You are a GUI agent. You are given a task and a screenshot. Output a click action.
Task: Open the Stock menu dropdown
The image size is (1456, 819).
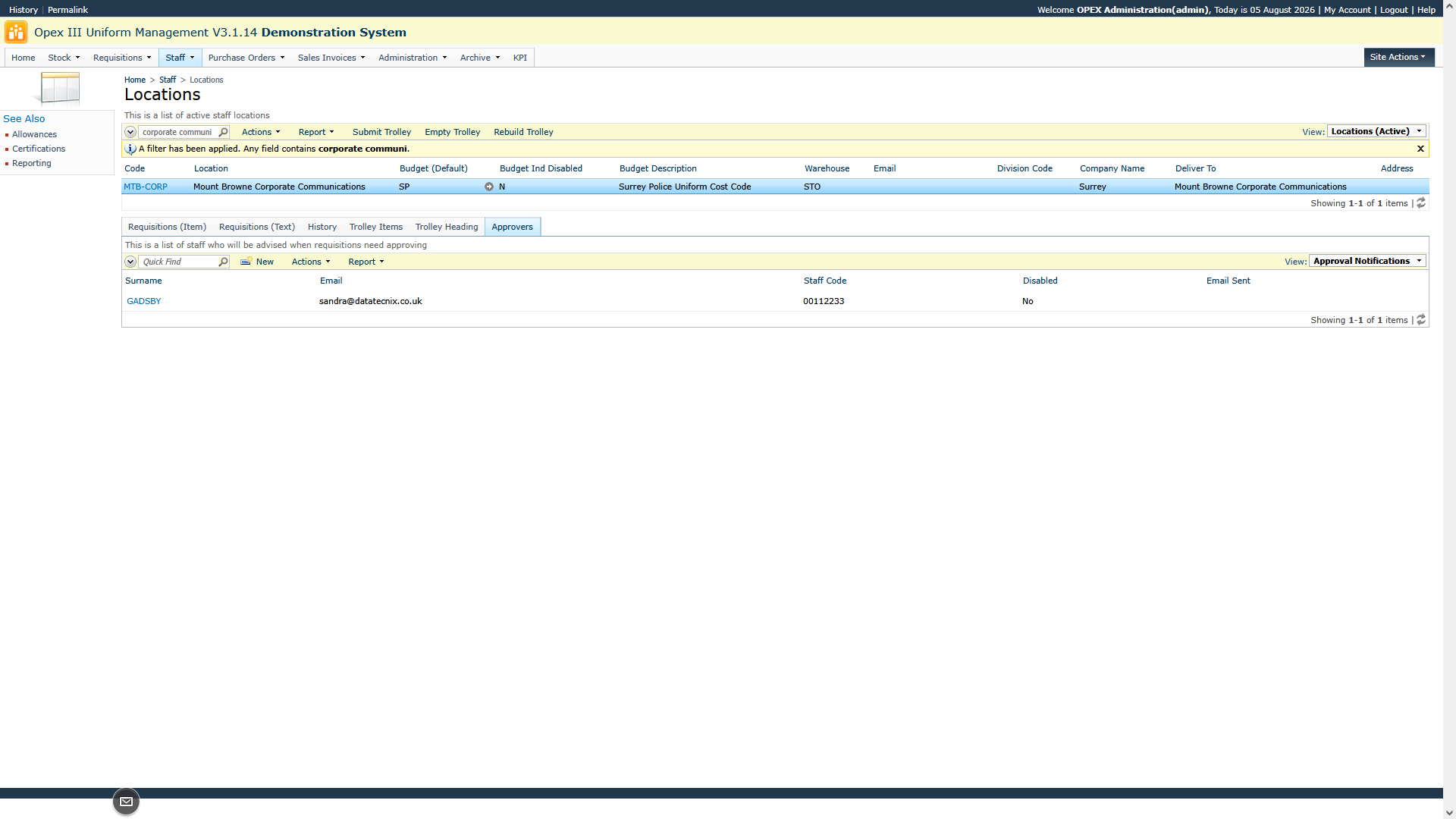click(64, 58)
